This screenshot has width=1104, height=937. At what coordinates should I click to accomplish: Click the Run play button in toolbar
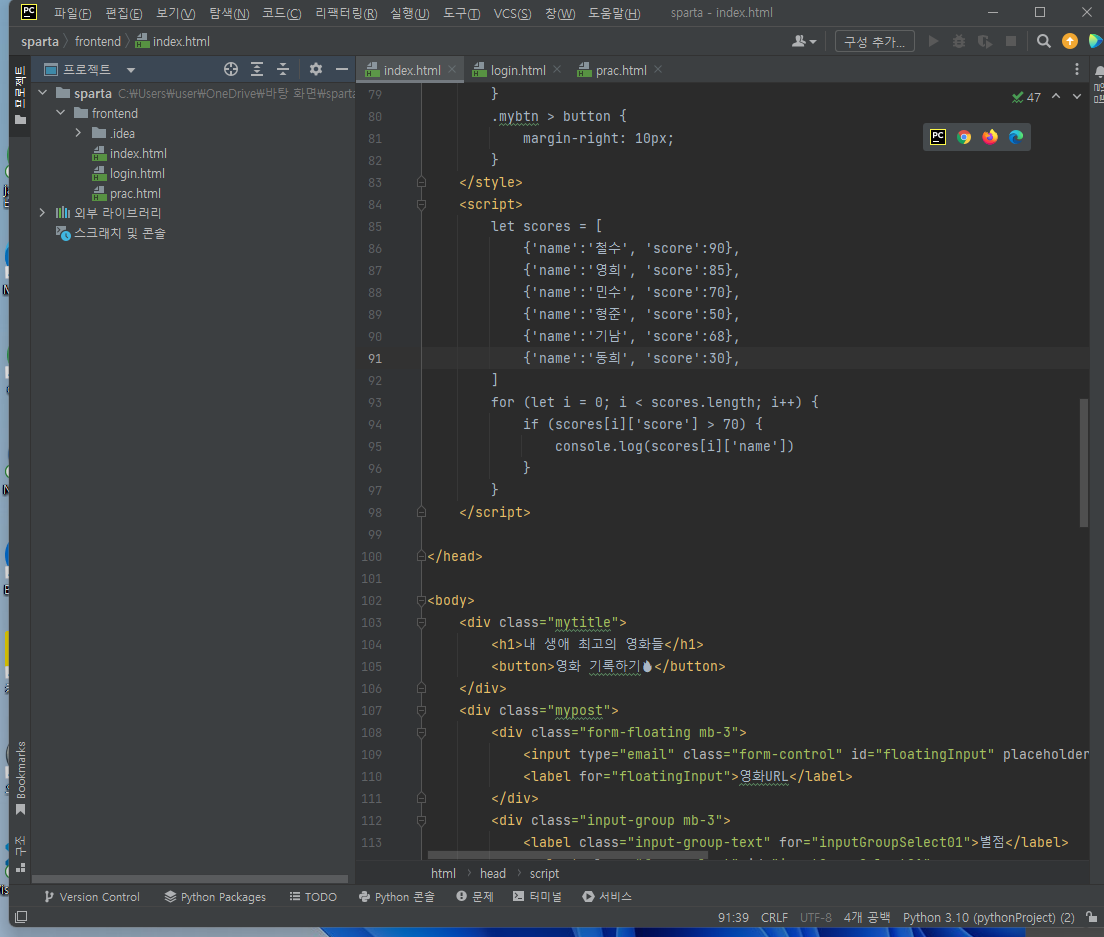click(934, 42)
